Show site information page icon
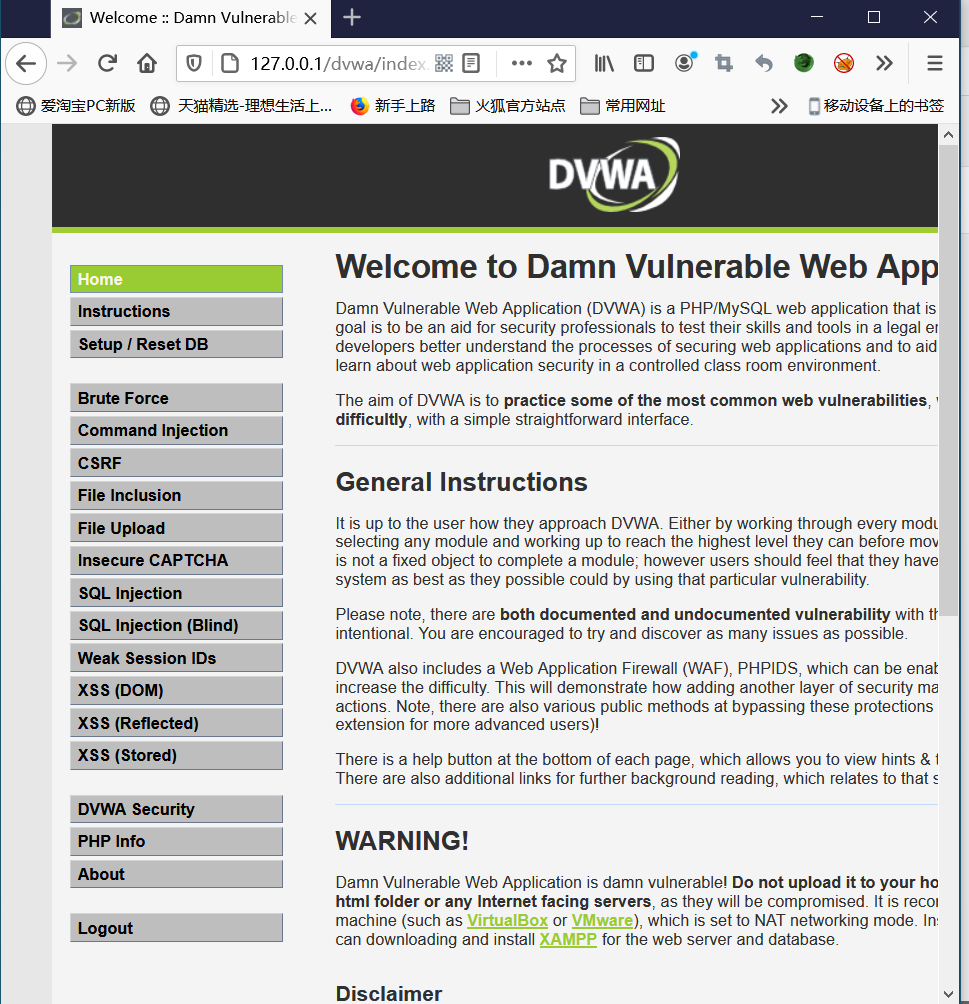Image resolution: width=969 pixels, height=1004 pixels. coord(230,63)
